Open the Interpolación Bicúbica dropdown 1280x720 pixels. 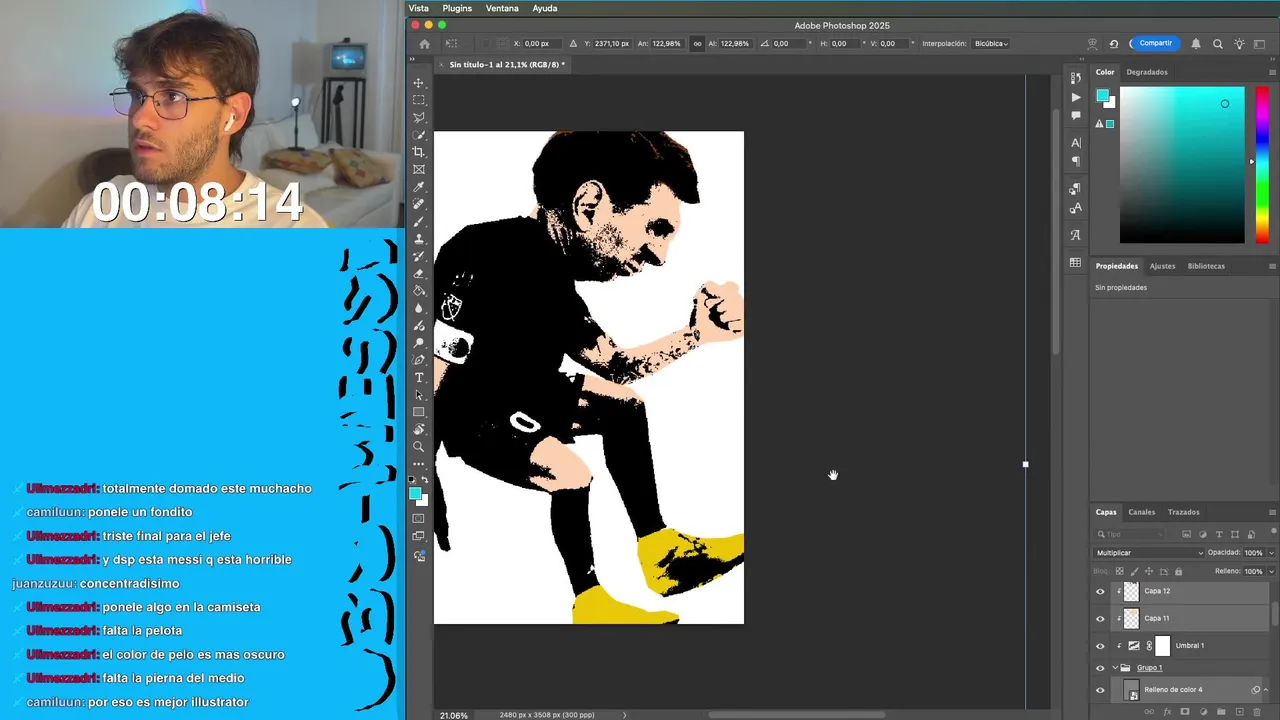991,44
